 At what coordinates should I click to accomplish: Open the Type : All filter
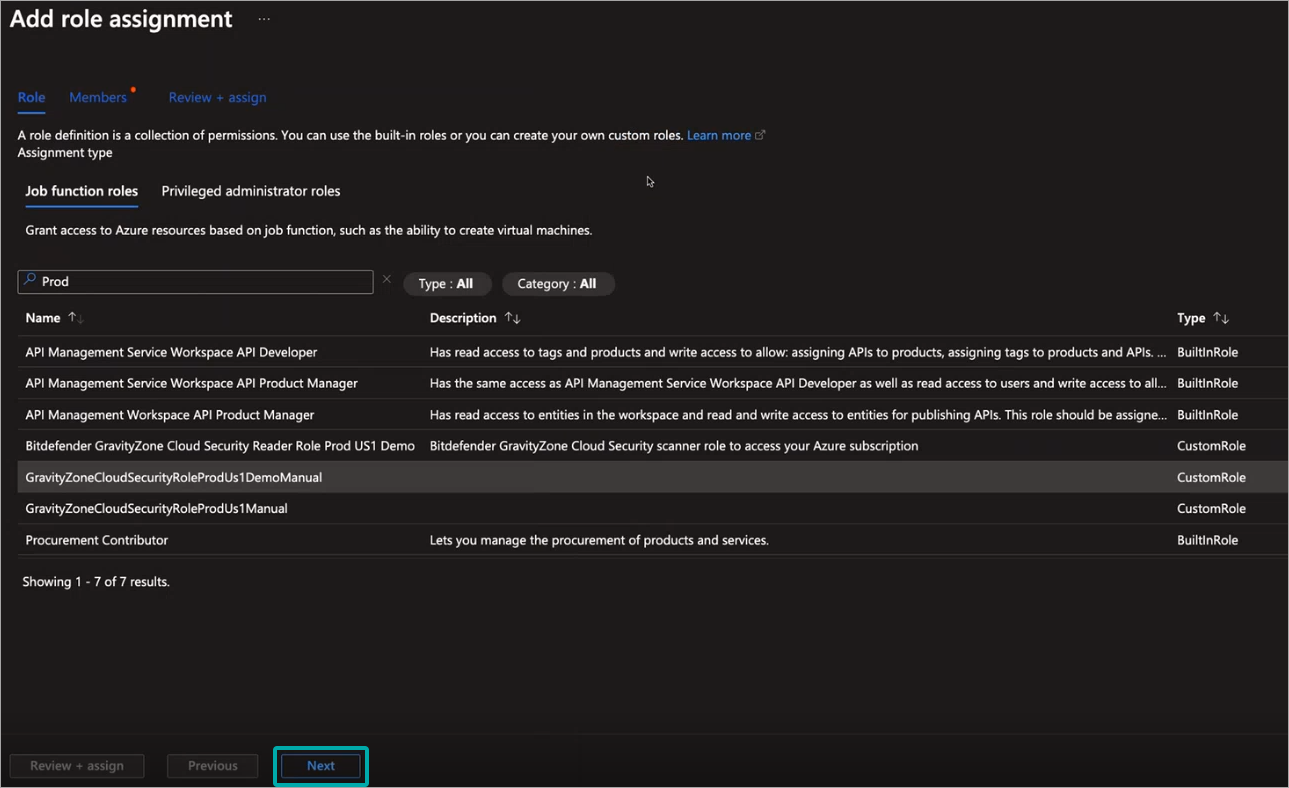(446, 284)
